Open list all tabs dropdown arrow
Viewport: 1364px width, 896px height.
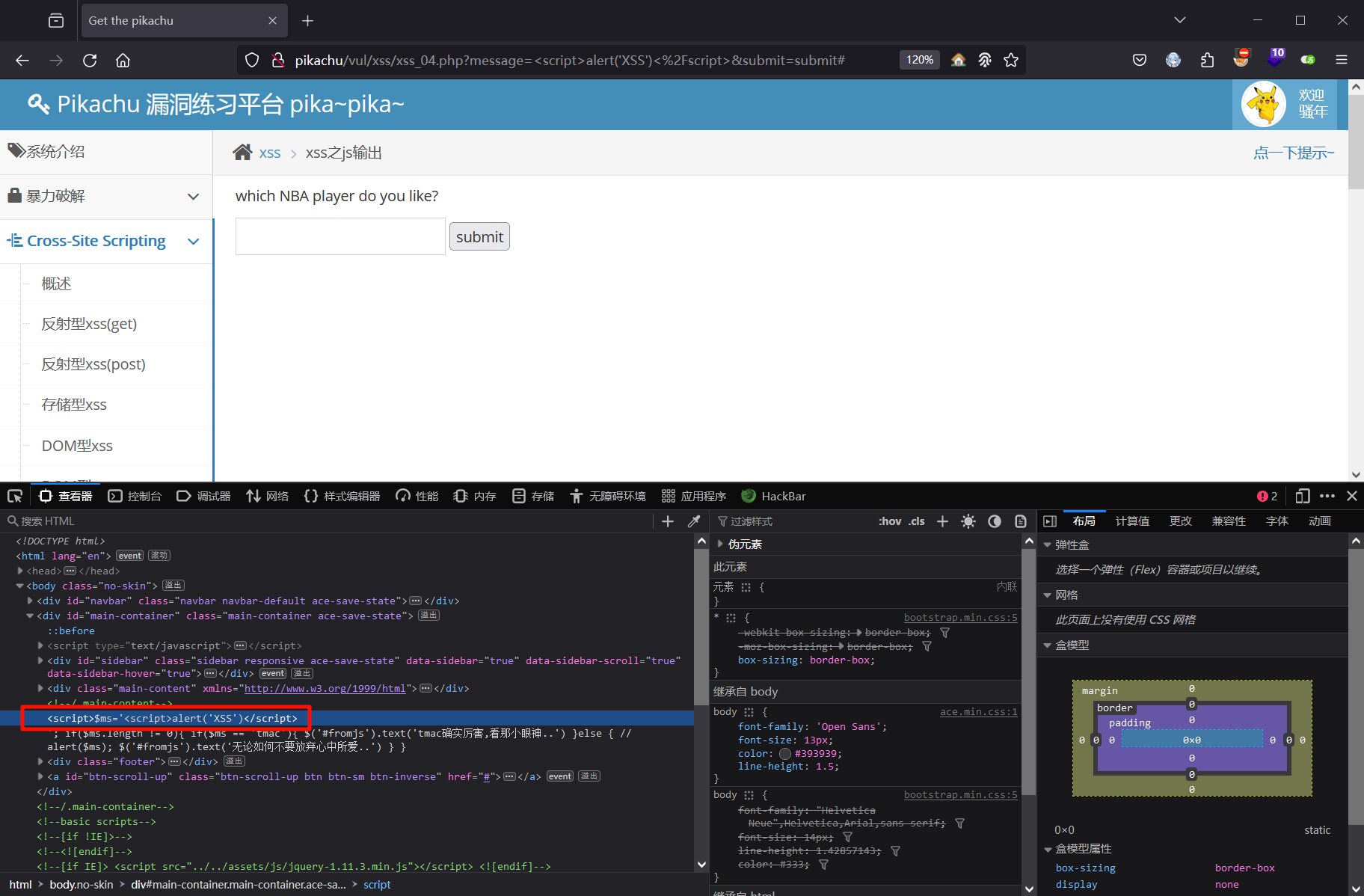click(1180, 20)
